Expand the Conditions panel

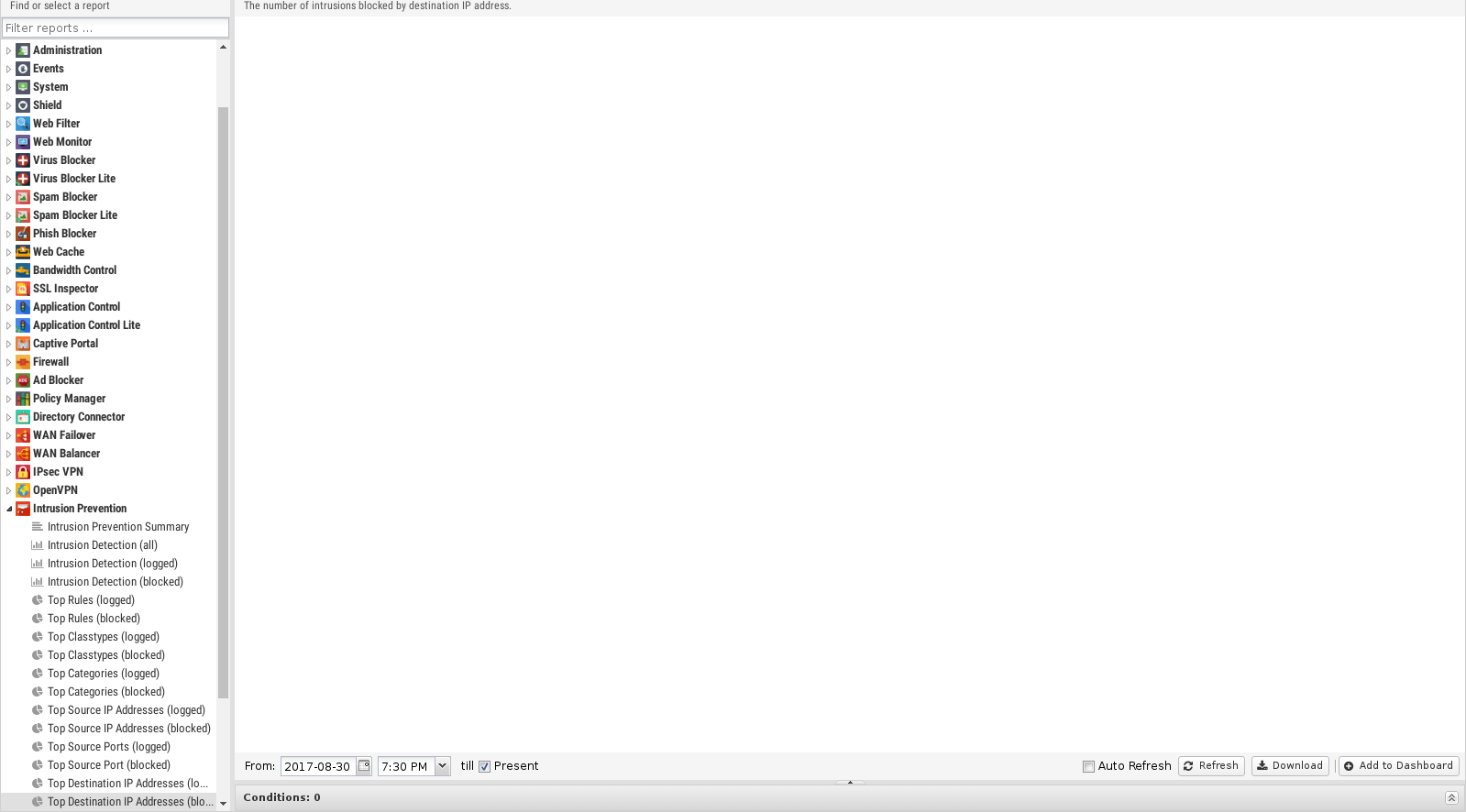pos(1451,798)
